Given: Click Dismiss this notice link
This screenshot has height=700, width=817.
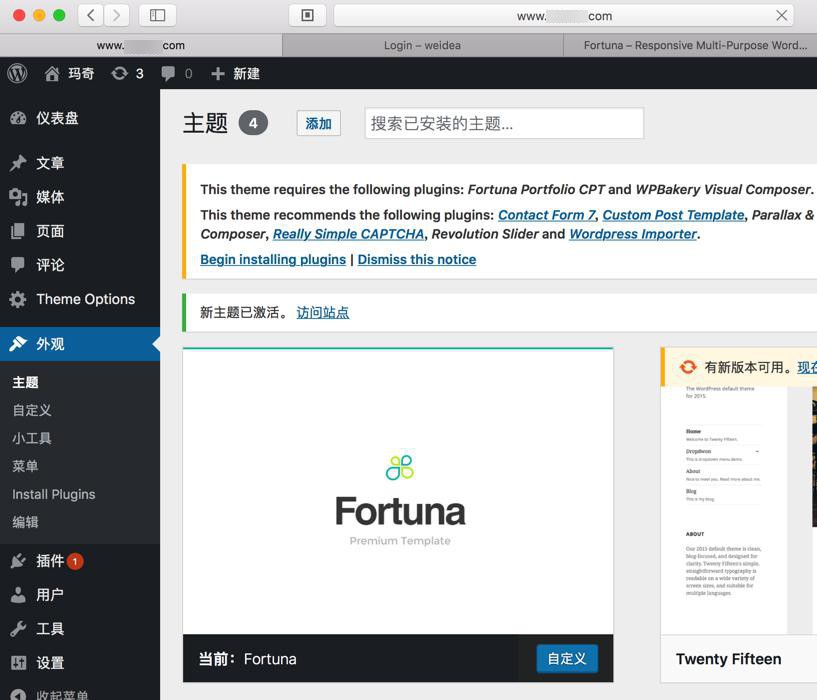Looking at the screenshot, I should (x=417, y=260).
